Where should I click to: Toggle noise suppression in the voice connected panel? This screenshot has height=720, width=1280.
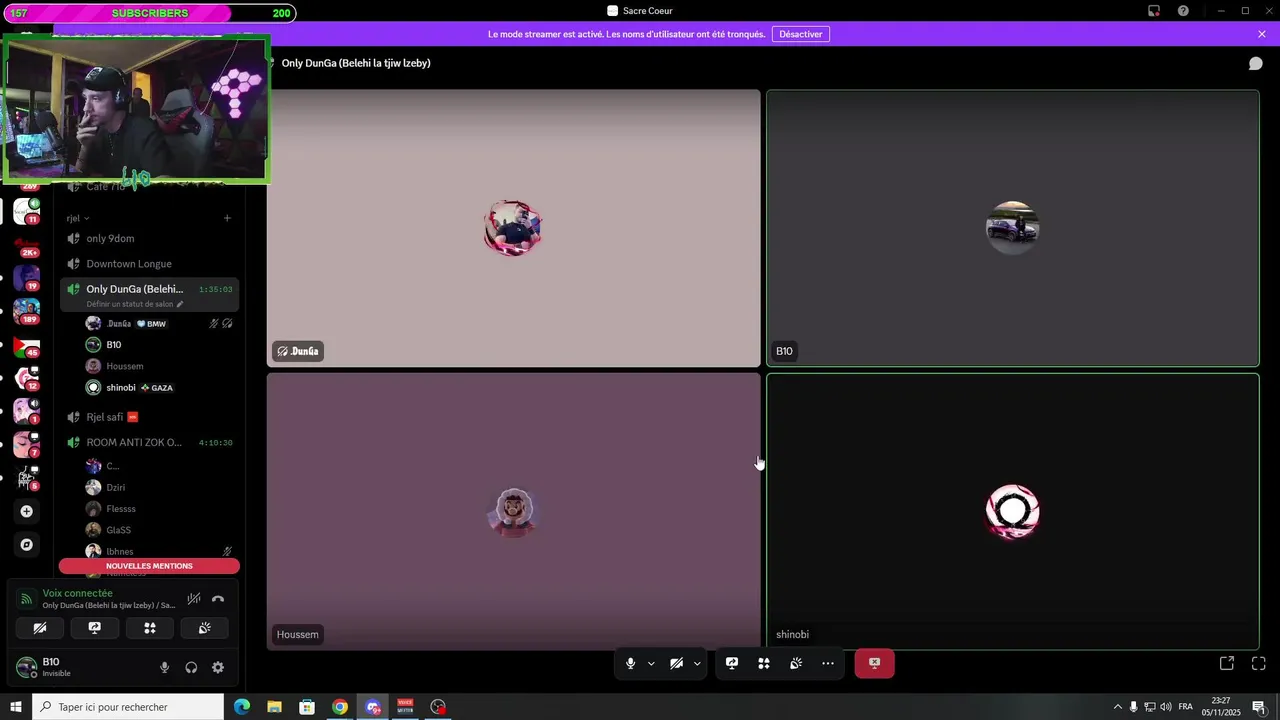[194, 599]
